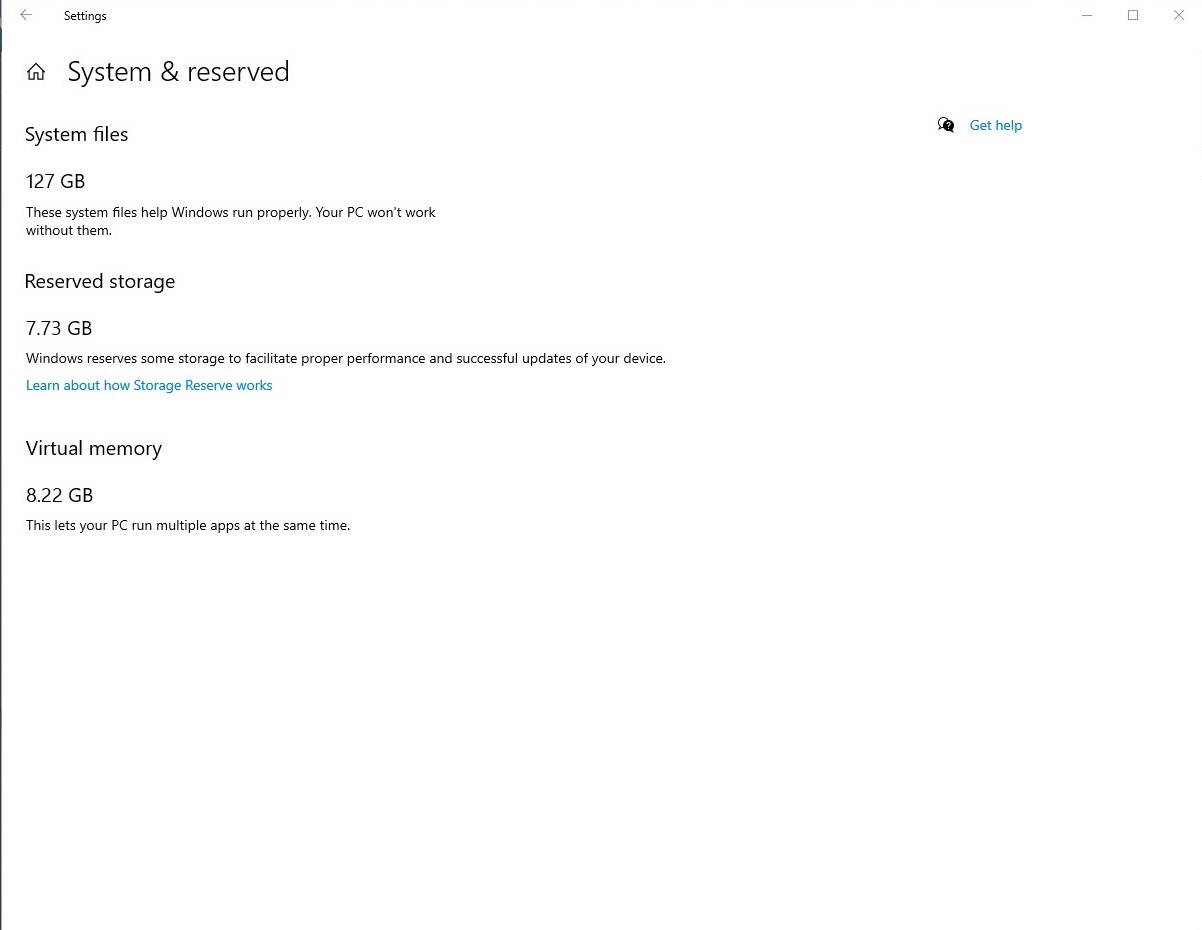This screenshot has height=930, width=1202.
Task: Click the System files heading
Action: coord(77,134)
